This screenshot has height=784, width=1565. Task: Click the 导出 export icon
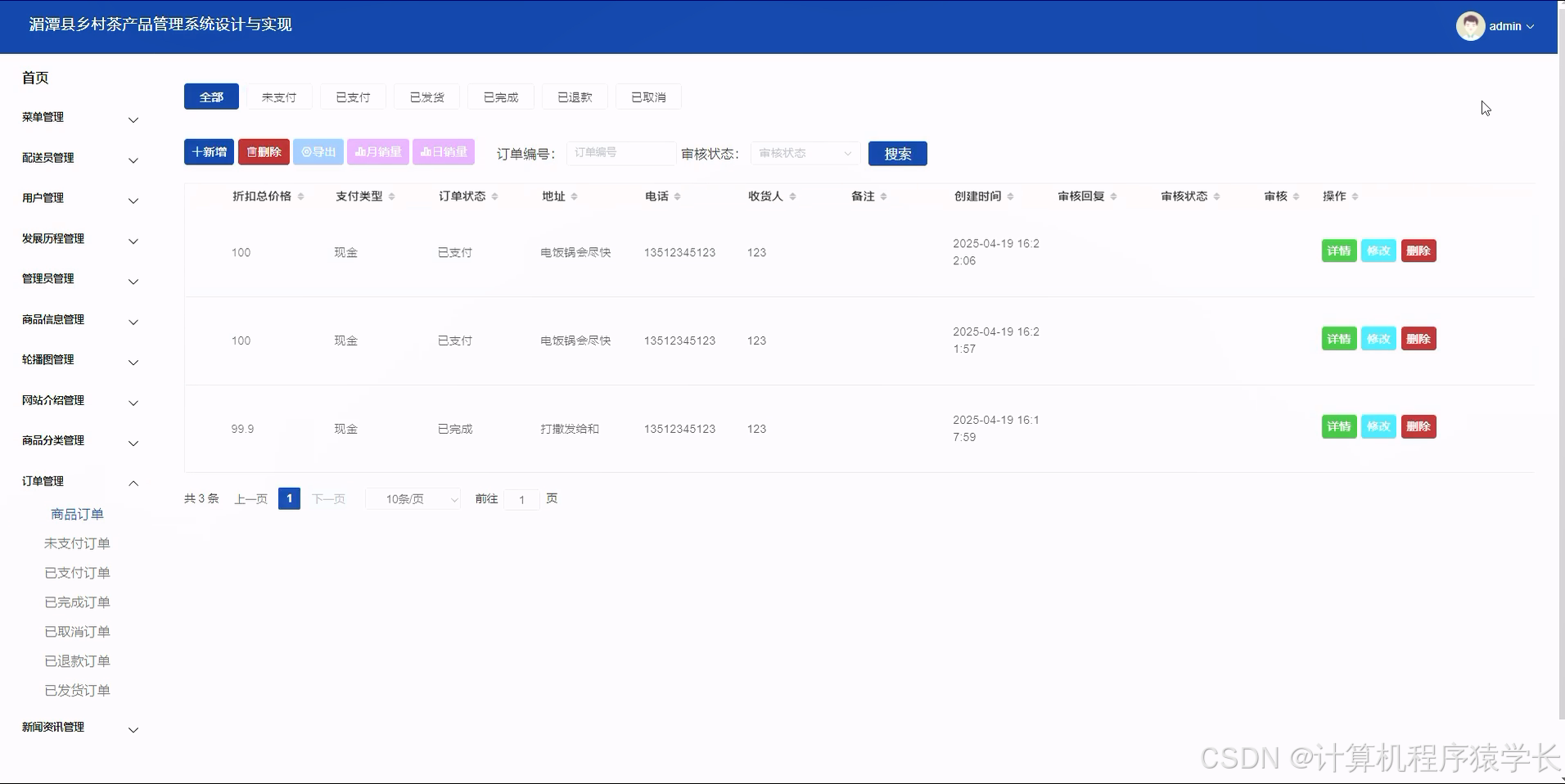point(306,151)
